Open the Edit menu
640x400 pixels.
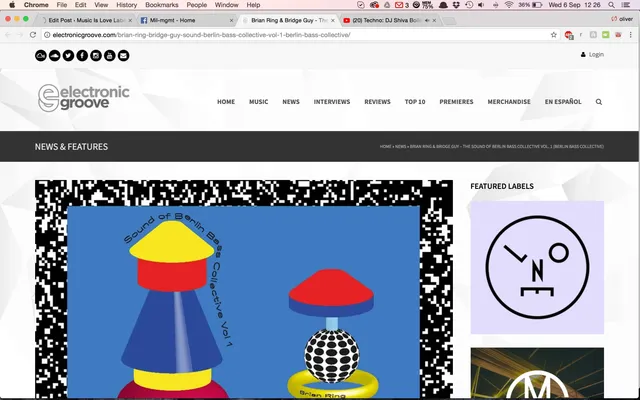tap(80, 5)
